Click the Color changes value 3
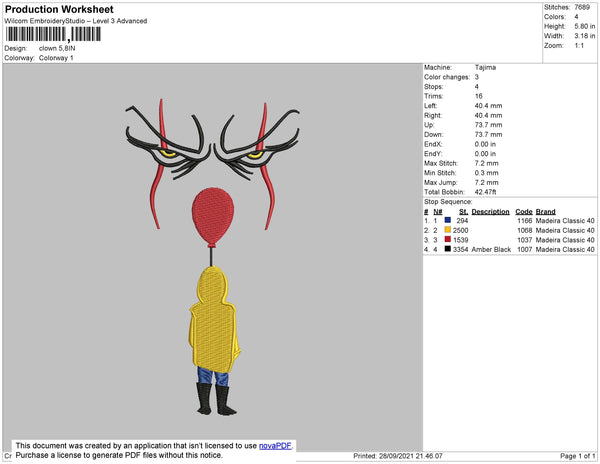Viewport: 600px width, 464px height. point(477,77)
